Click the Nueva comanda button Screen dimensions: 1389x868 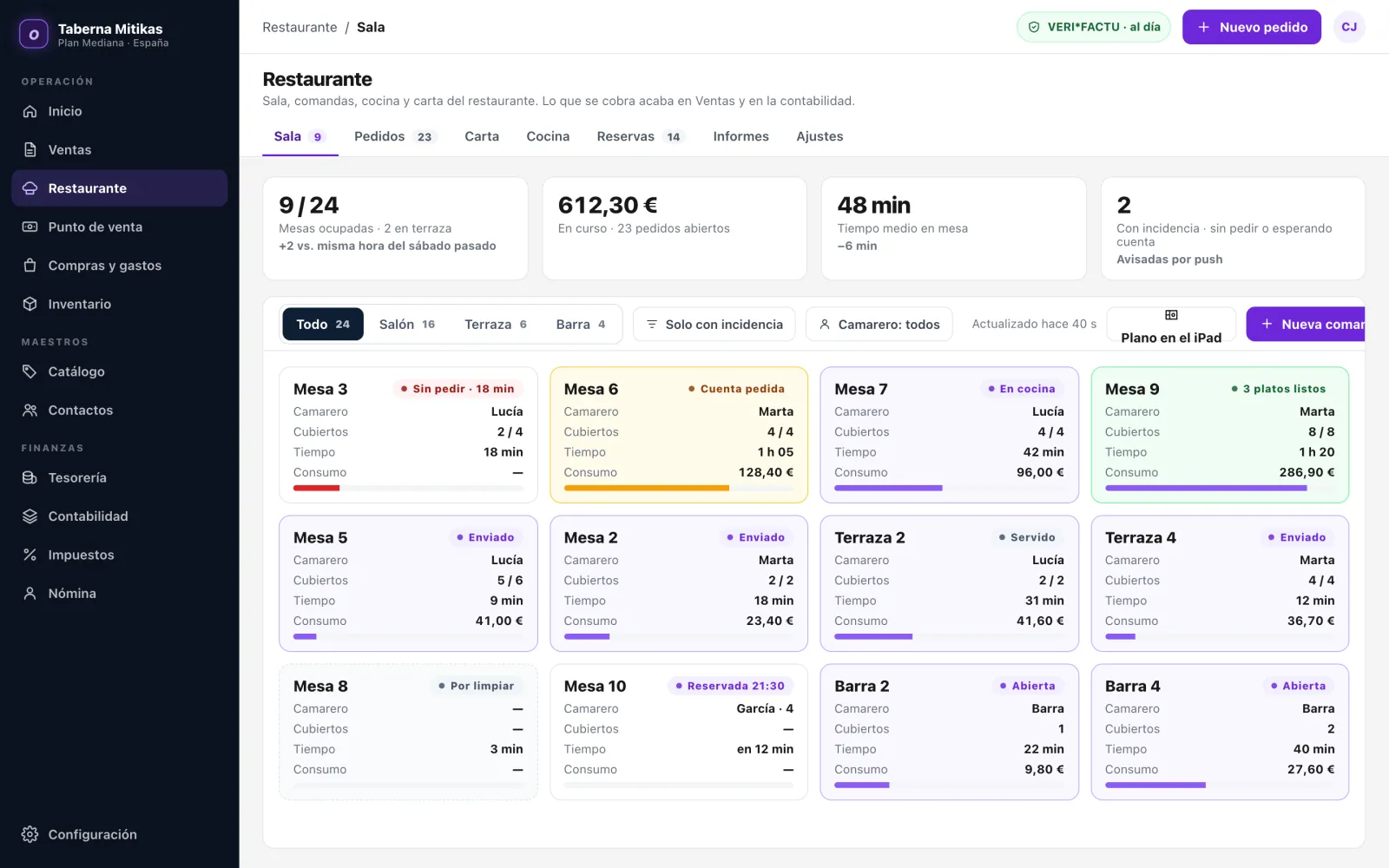[1306, 324]
